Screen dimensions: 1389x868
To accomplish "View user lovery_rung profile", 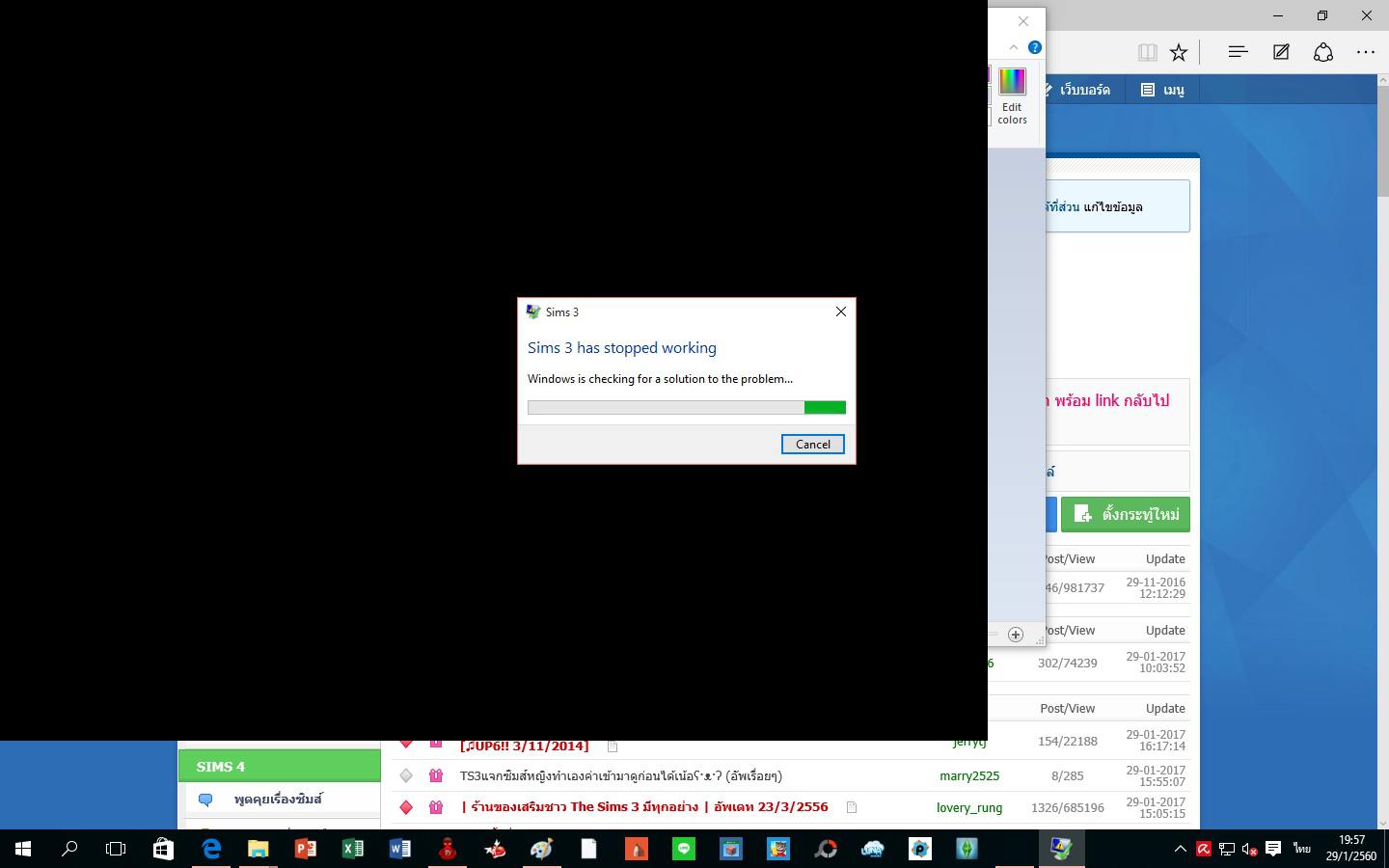I will click(x=969, y=807).
